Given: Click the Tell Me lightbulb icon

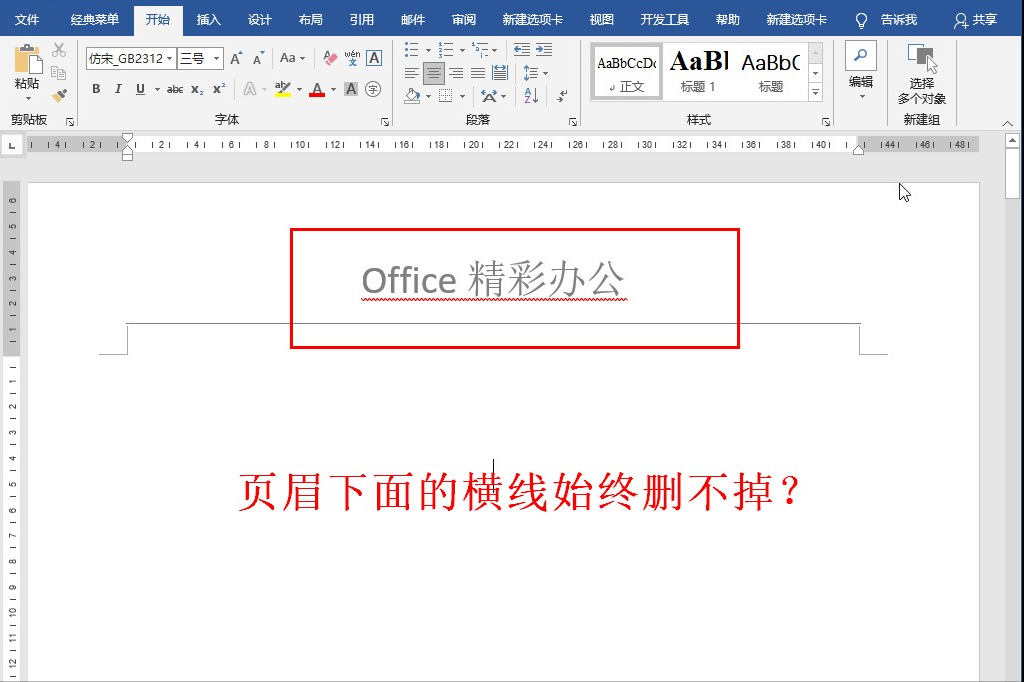Looking at the screenshot, I should pyautogui.click(x=861, y=21).
